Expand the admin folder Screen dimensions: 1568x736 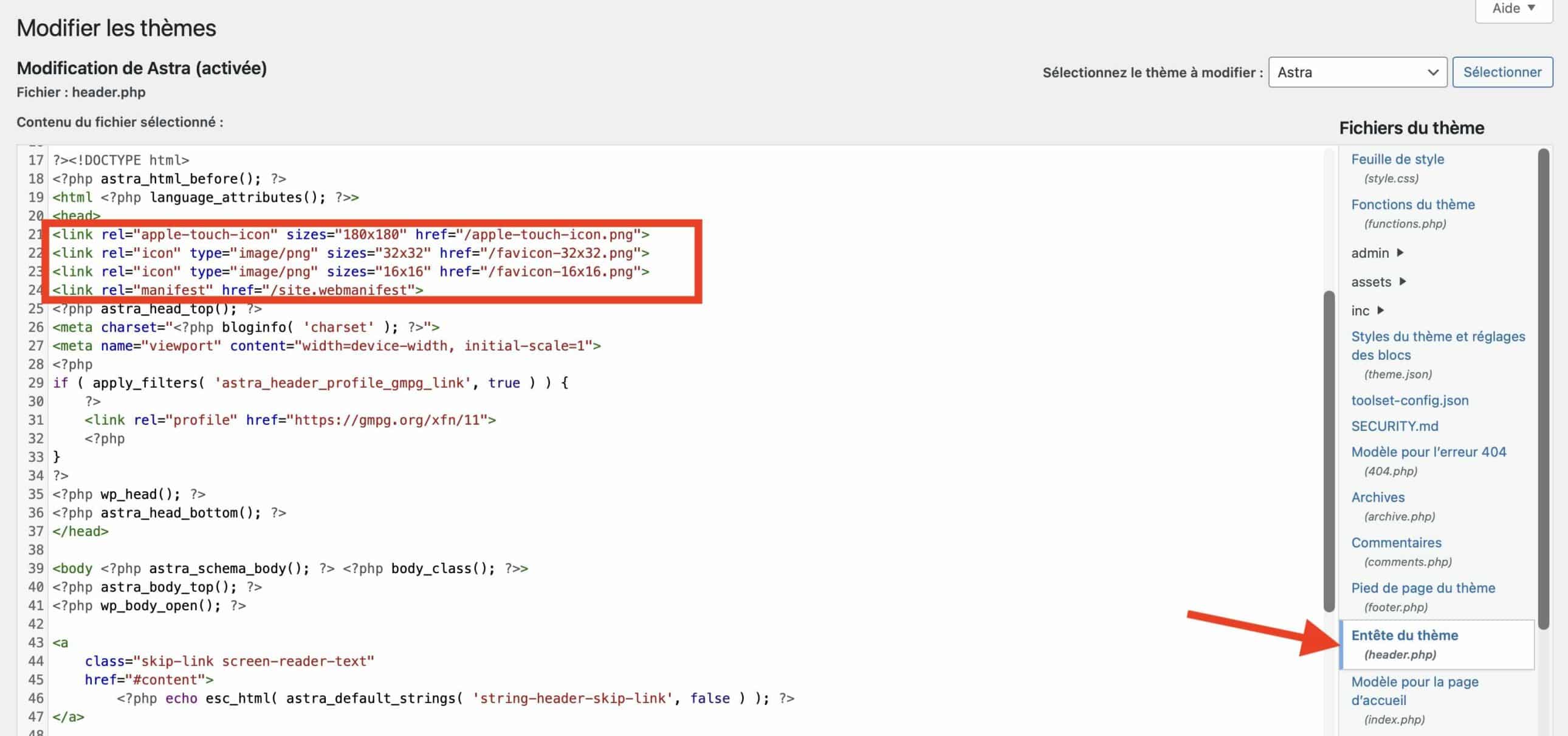coord(1377,253)
